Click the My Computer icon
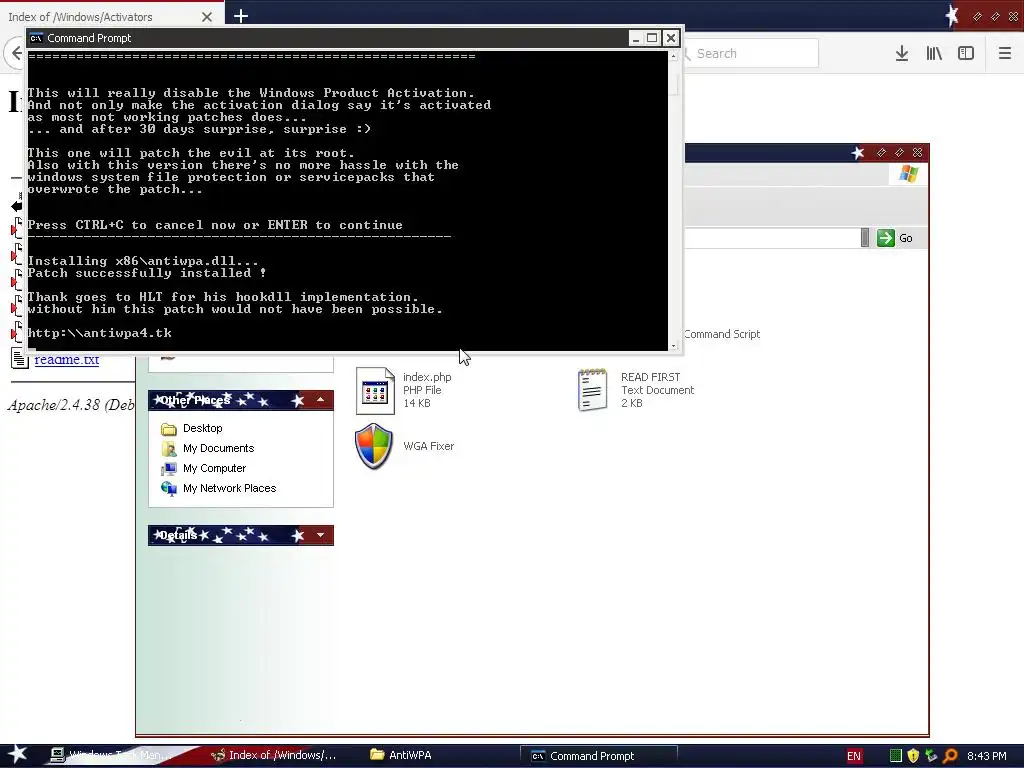This screenshot has height=768, width=1024. pos(168,469)
